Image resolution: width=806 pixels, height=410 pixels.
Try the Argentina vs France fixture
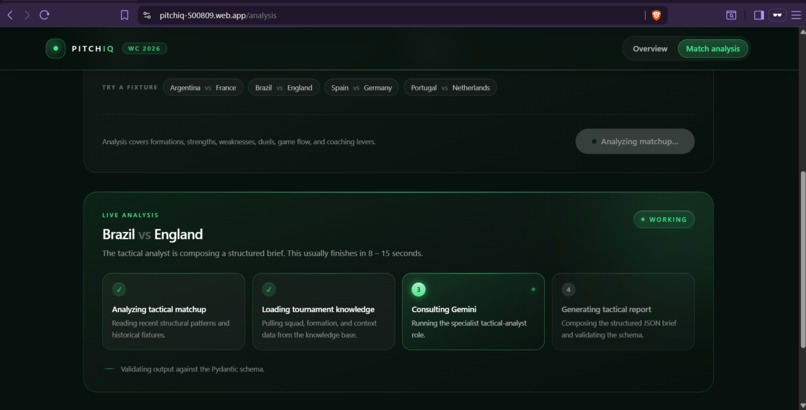(203, 87)
